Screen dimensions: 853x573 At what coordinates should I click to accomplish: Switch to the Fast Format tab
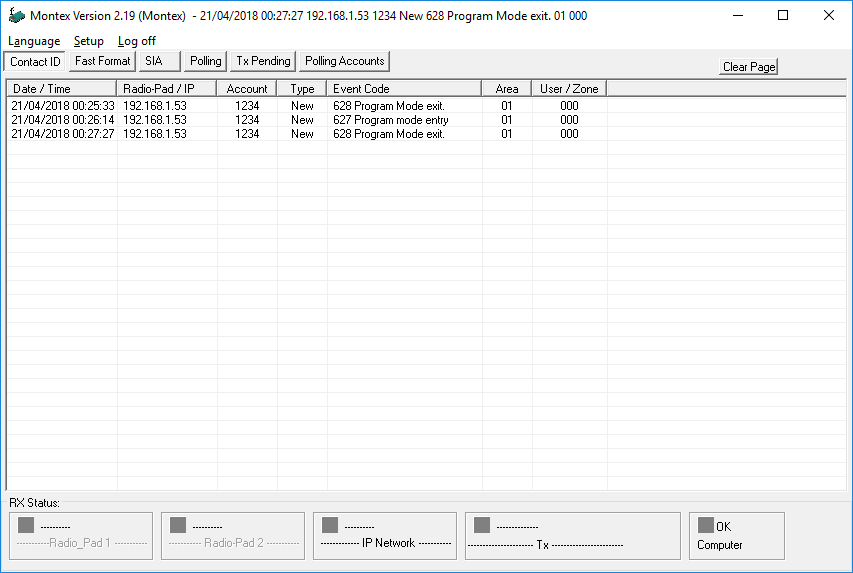102,61
